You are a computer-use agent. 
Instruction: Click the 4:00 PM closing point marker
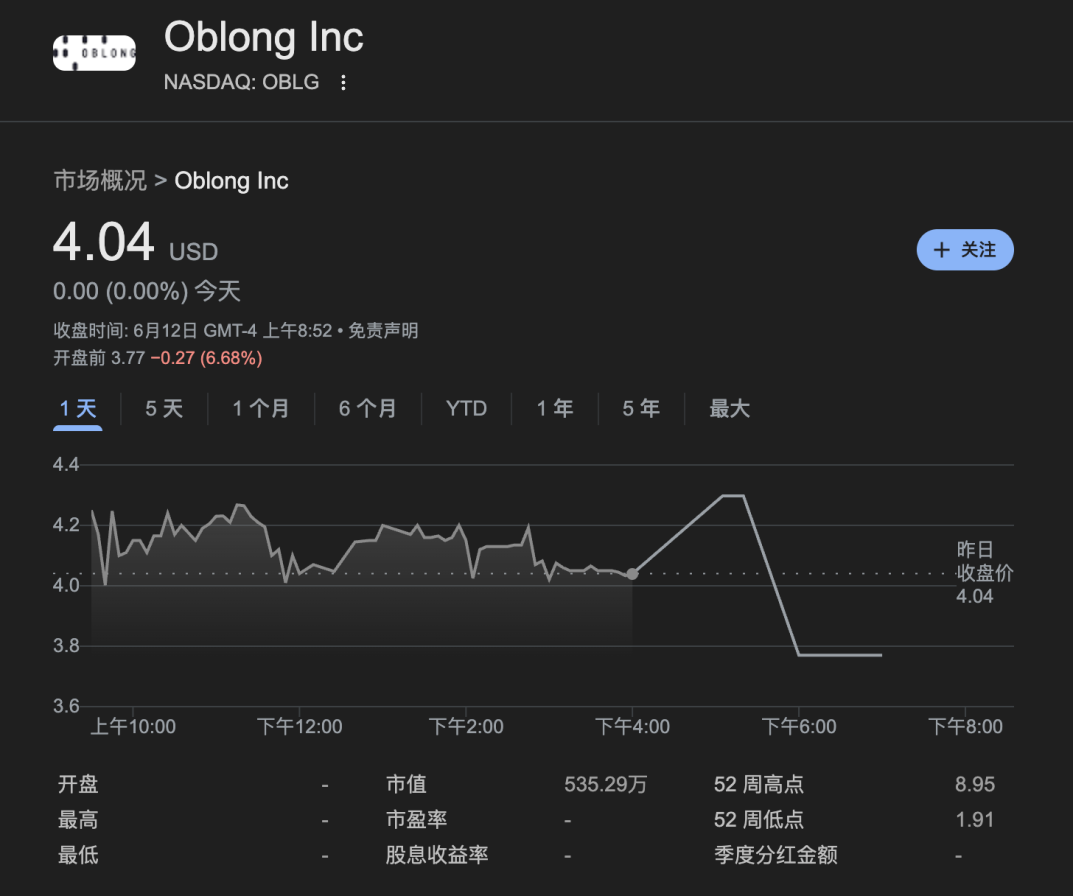click(632, 574)
